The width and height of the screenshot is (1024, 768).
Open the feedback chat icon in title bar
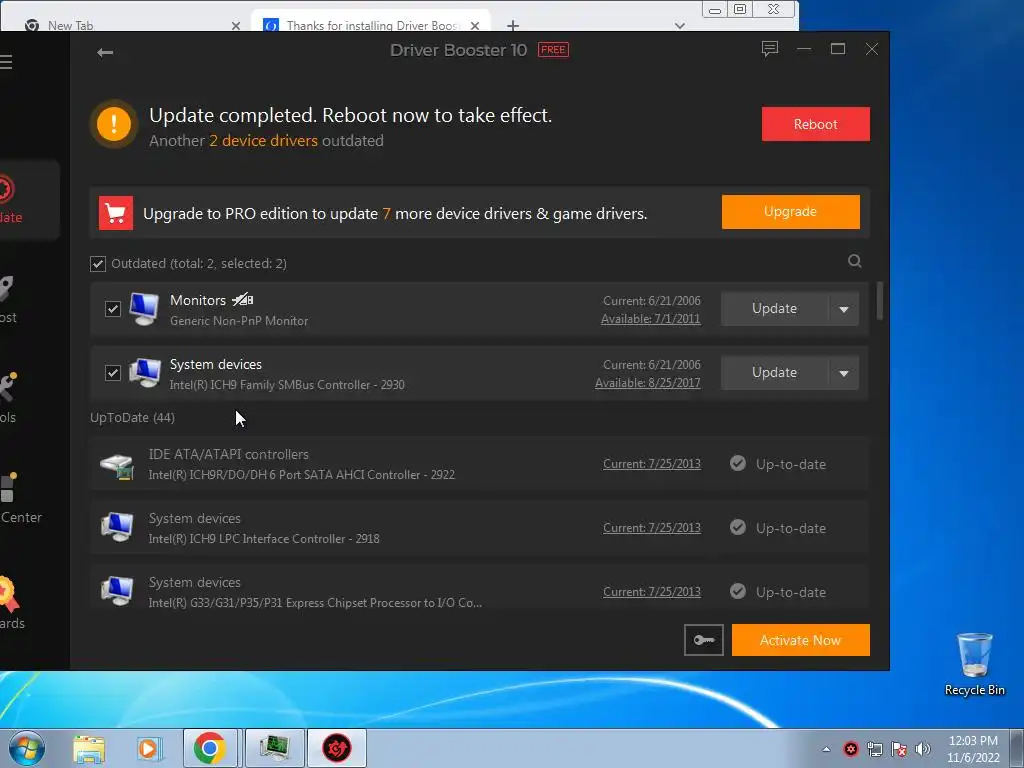pyautogui.click(x=770, y=49)
